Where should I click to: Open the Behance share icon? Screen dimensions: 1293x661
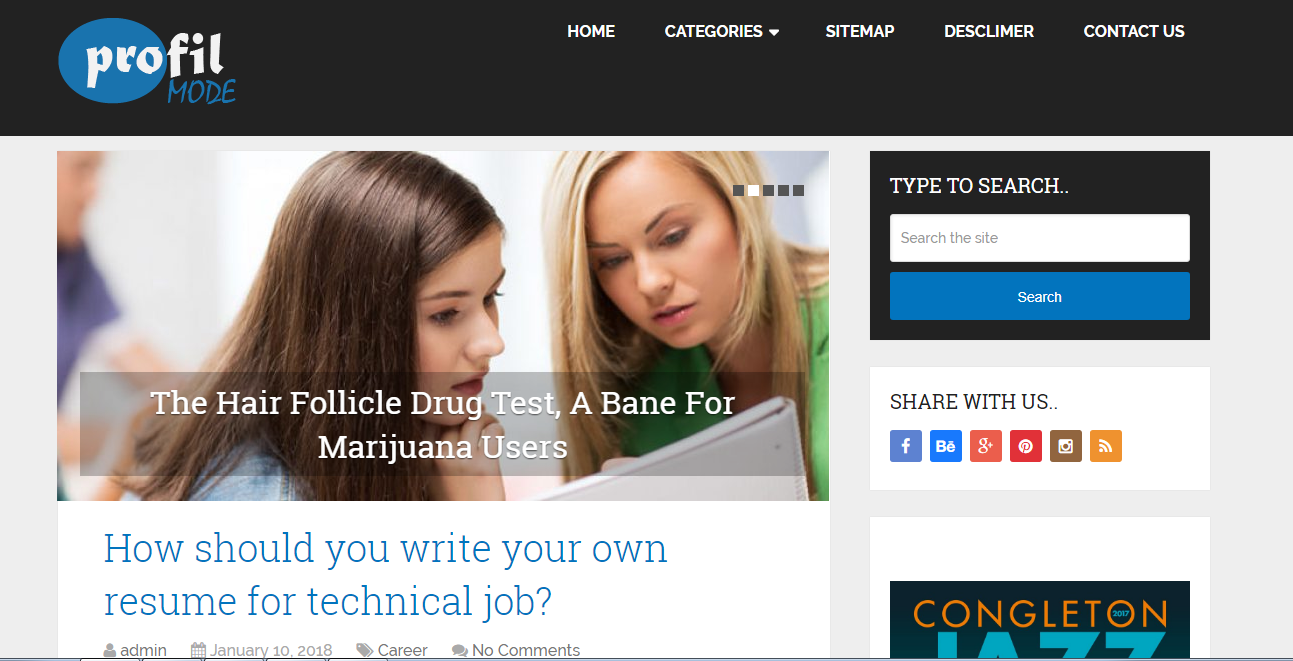pos(946,446)
